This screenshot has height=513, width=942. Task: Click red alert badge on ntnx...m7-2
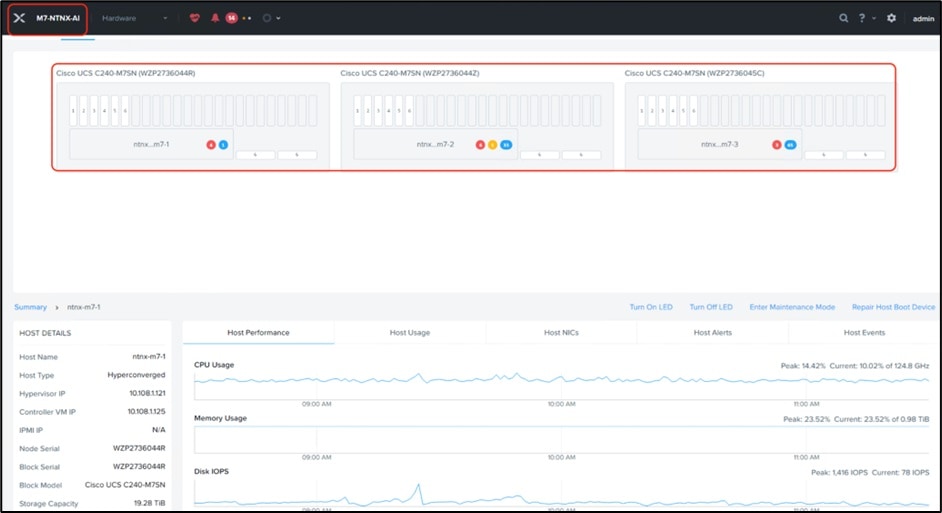480,145
